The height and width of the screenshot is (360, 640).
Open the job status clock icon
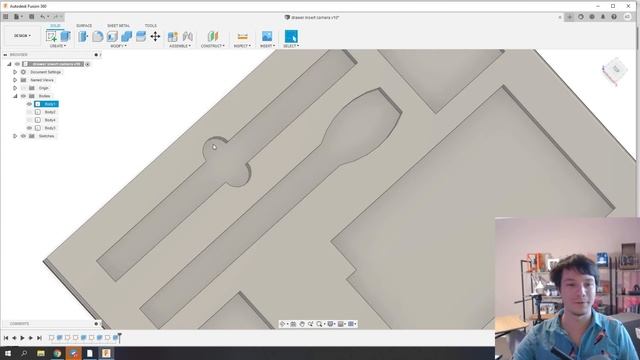(x=592, y=17)
